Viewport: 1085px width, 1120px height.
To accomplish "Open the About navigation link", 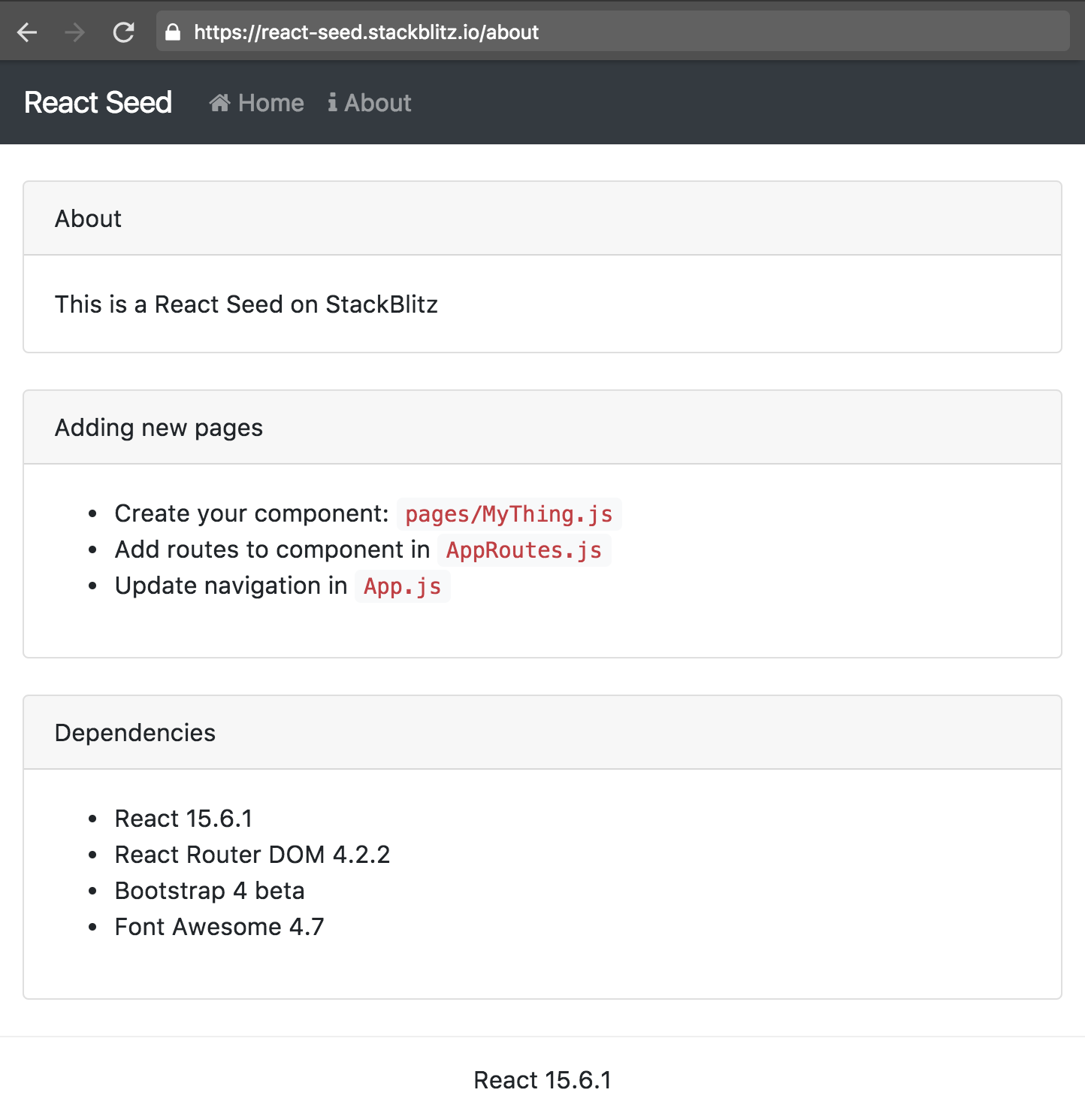I will tap(377, 103).
